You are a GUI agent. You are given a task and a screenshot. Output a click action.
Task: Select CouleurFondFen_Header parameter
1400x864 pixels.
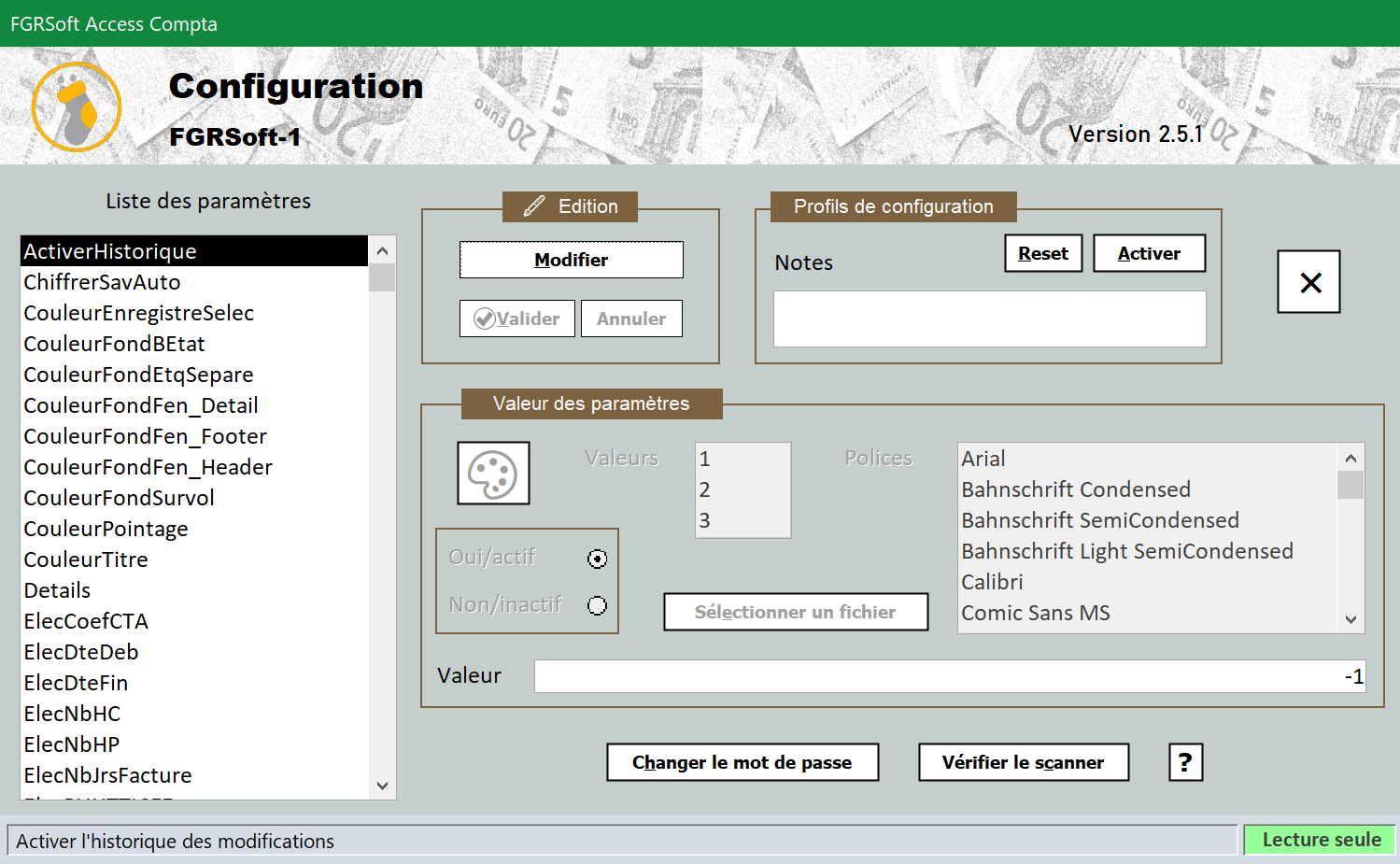pyautogui.click(x=194, y=467)
